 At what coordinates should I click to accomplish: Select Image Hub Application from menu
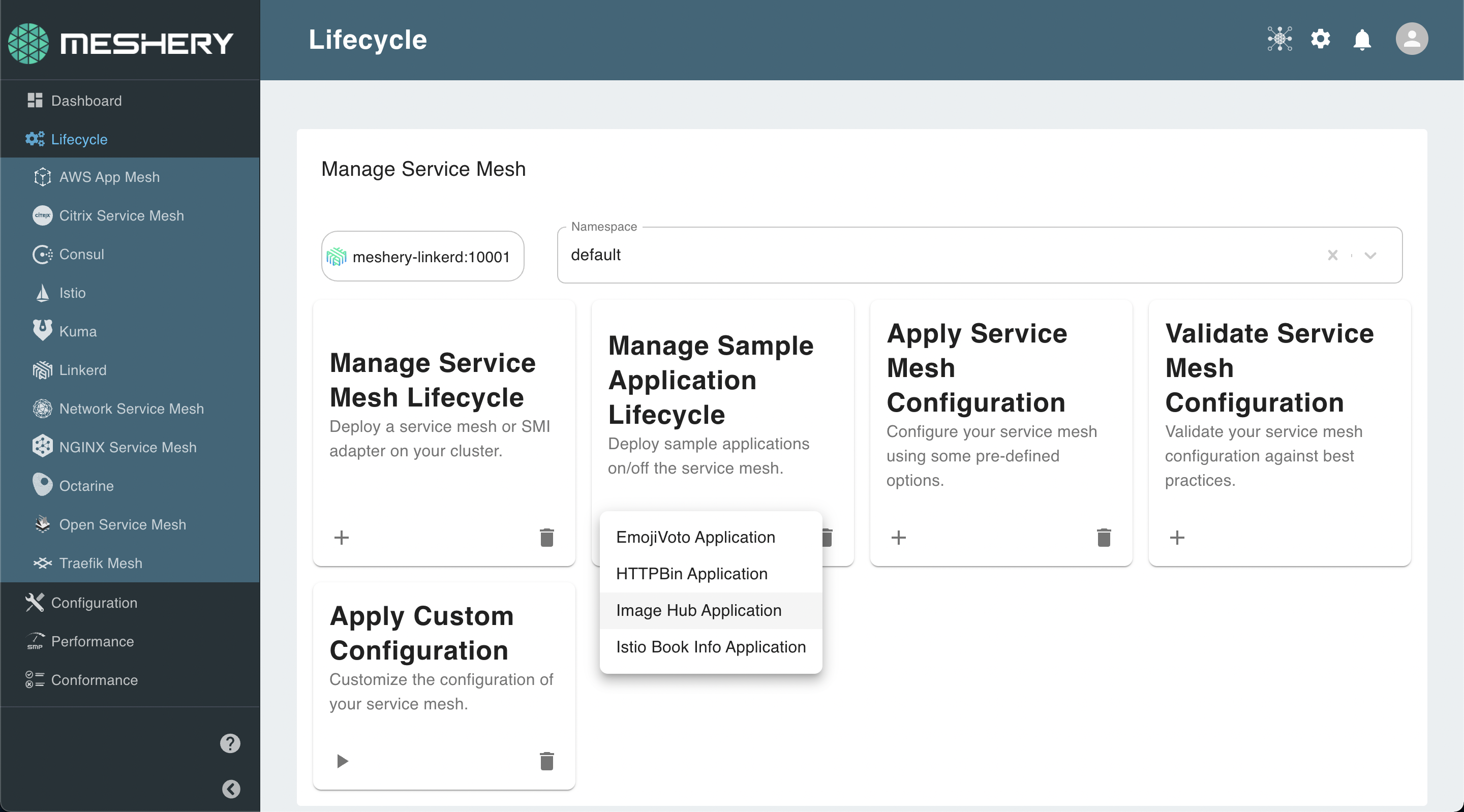[698, 610]
